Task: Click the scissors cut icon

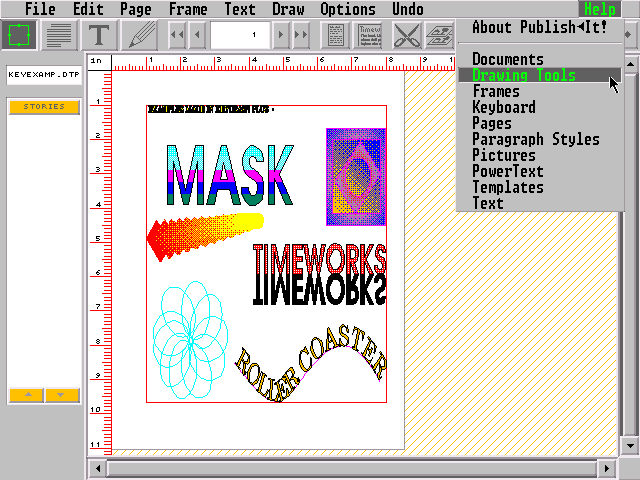Action: pos(407,35)
